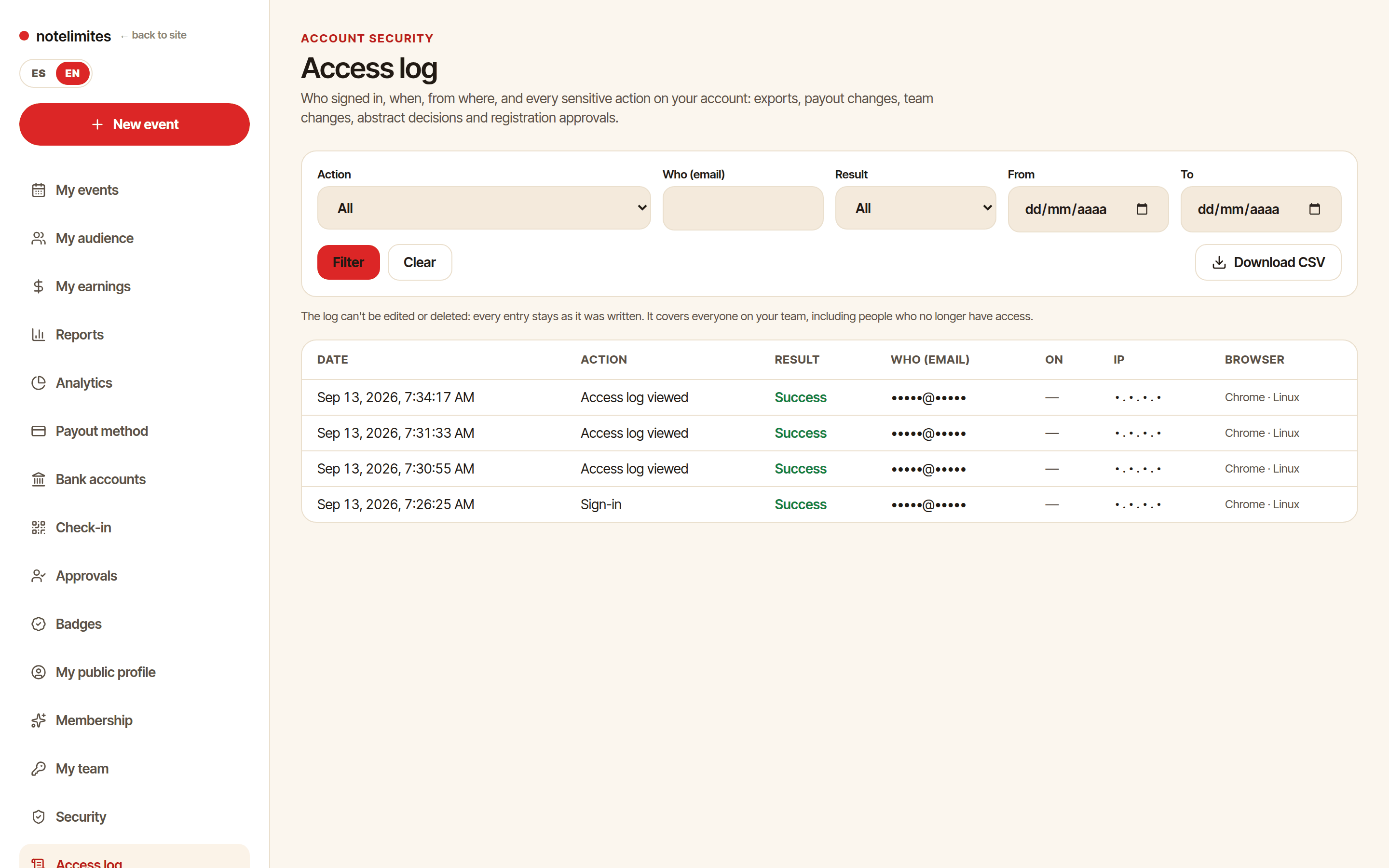Click the QR code icon beside Check-in

pos(39,528)
